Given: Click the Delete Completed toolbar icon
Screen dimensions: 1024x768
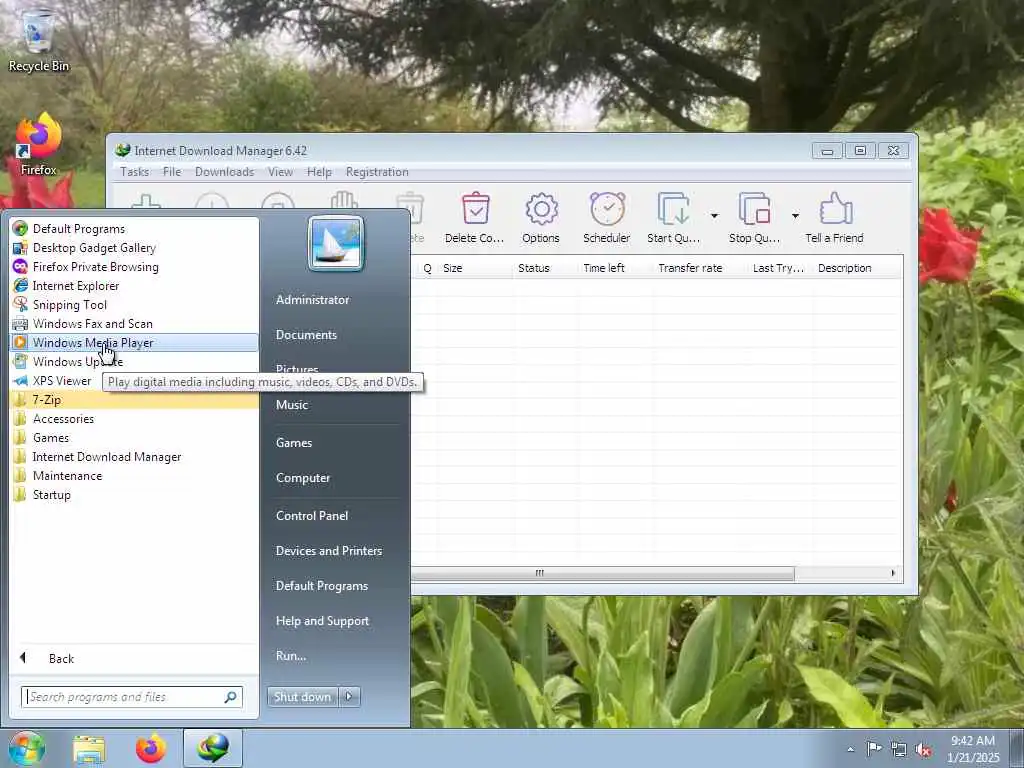Looking at the screenshot, I should pos(475,217).
